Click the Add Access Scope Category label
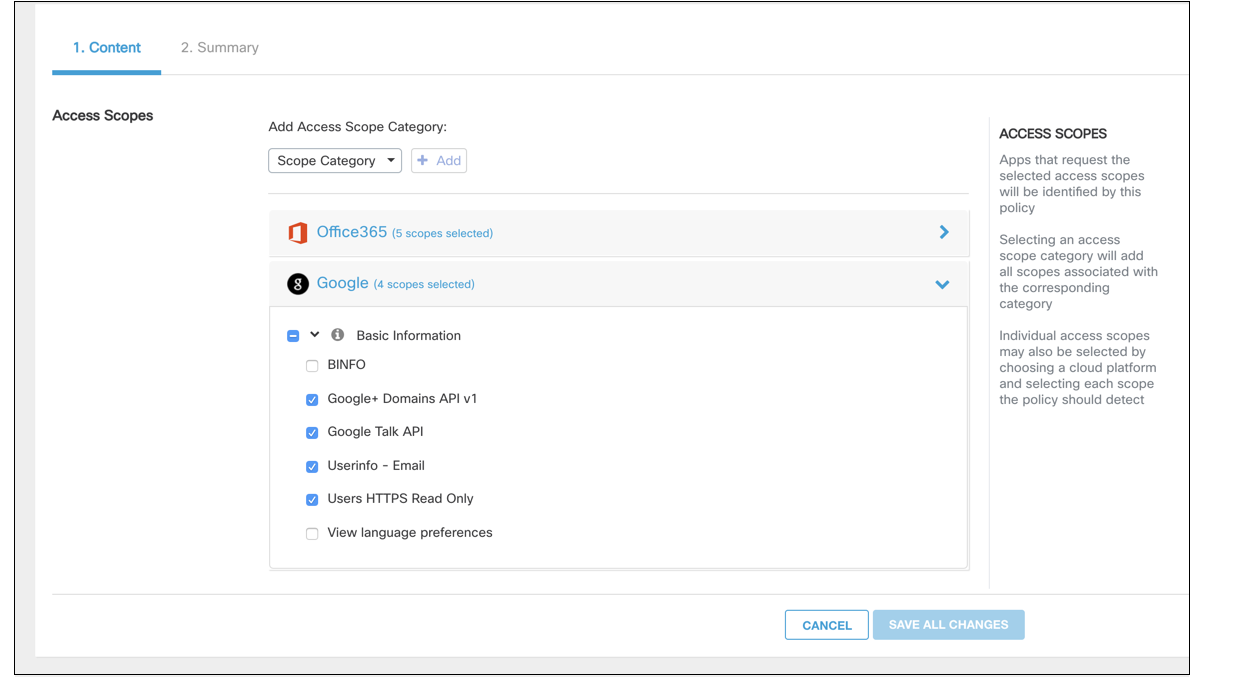This screenshot has width=1244, height=689. [358, 127]
